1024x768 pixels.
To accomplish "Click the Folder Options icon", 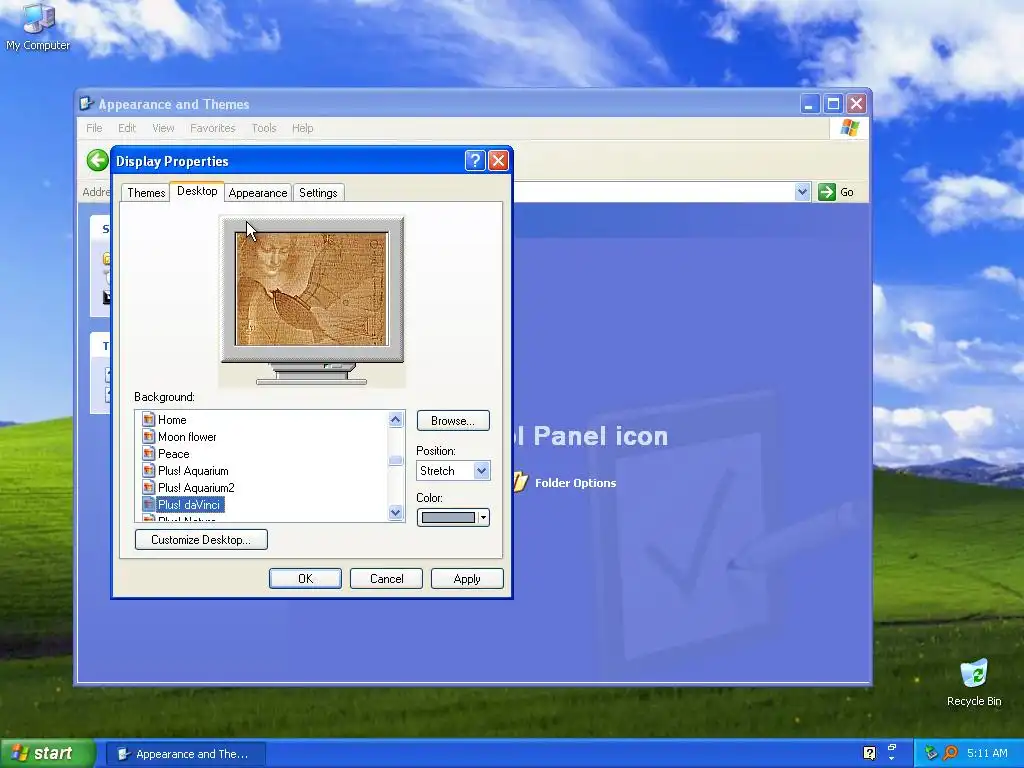I will (x=520, y=482).
